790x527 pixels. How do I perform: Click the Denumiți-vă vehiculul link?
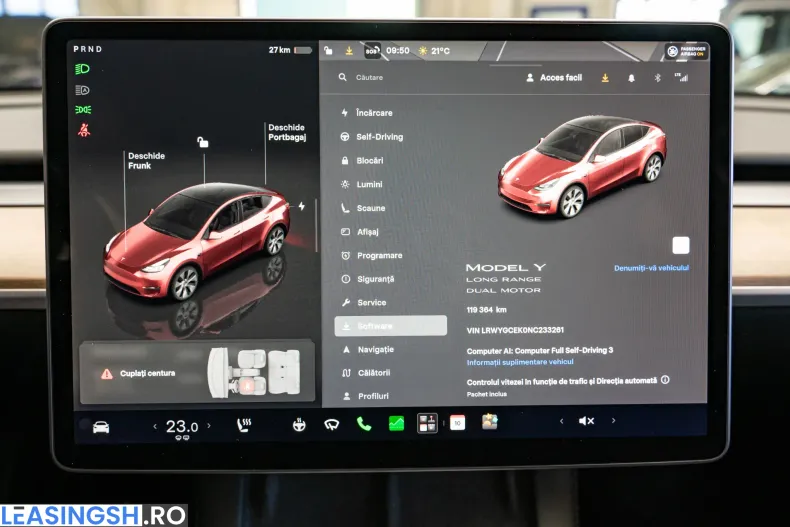(x=651, y=268)
